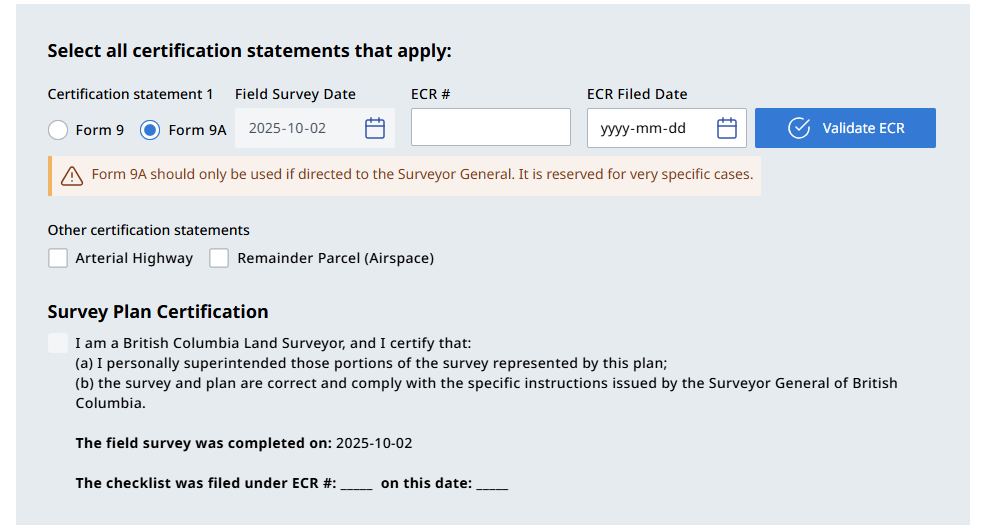
Task: Click the yyyy-mm-dd ECR Filed Date input
Action: [x=650, y=128]
